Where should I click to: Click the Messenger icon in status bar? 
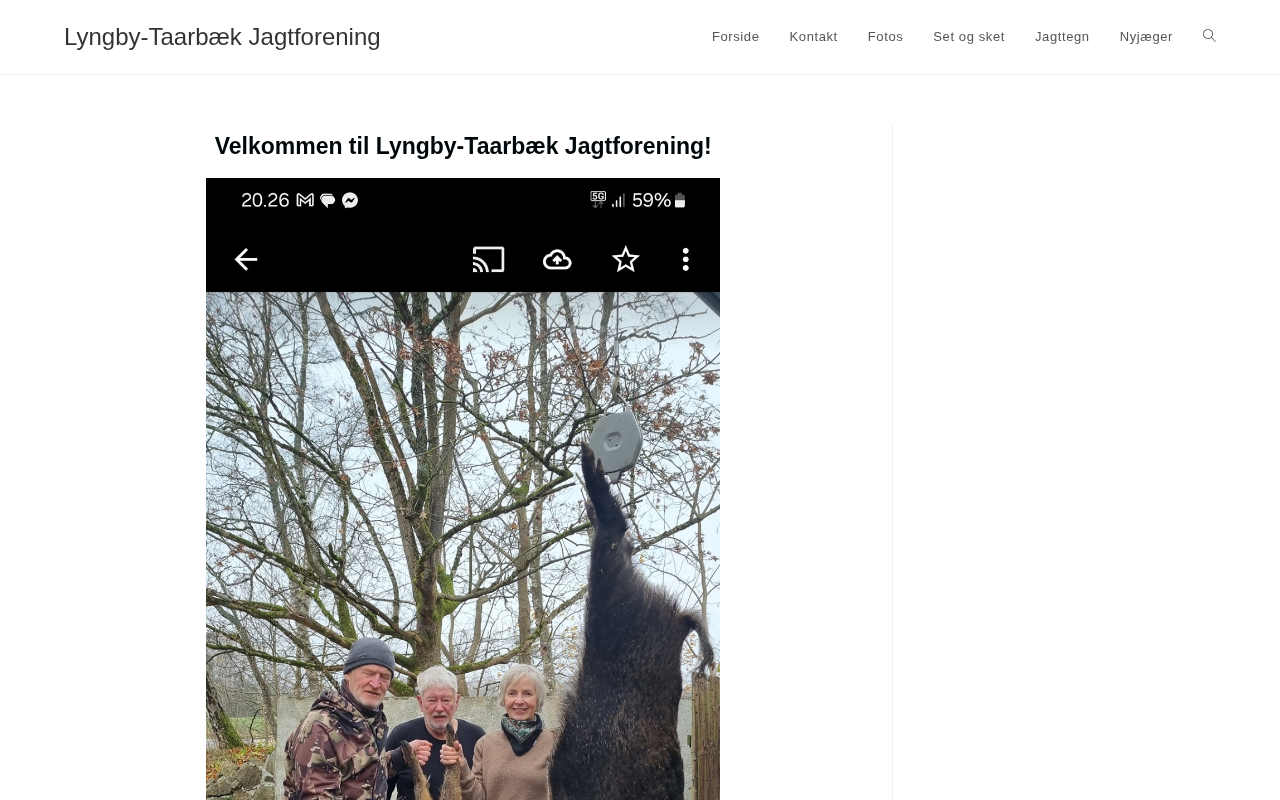[350, 200]
